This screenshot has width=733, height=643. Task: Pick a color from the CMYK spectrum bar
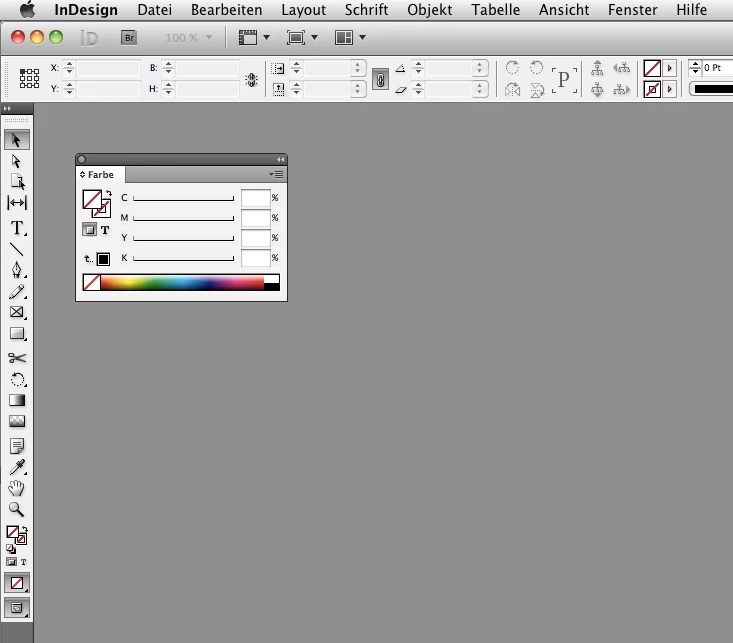click(x=182, y=283)
